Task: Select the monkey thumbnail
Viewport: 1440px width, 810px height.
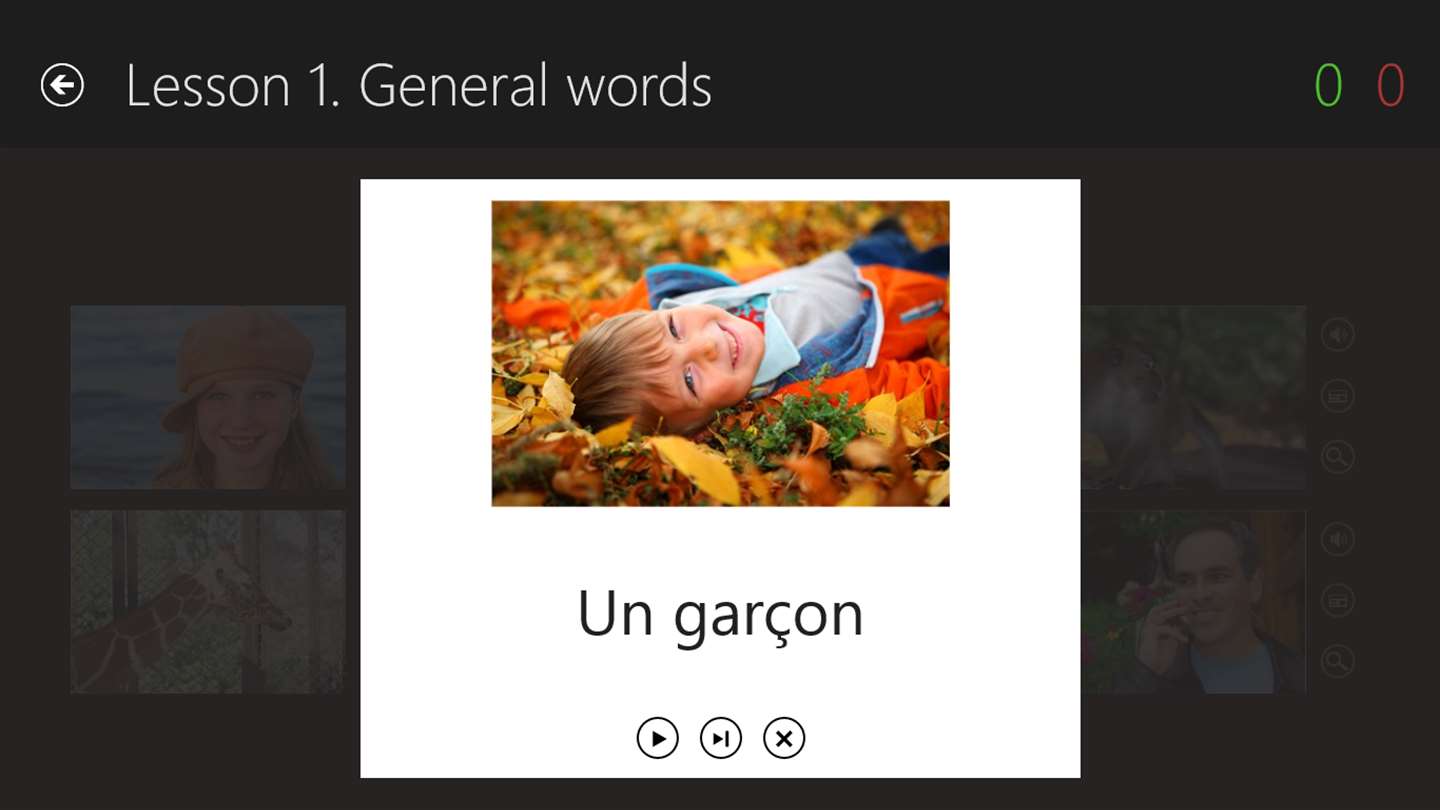Action: pos(1193,397)
